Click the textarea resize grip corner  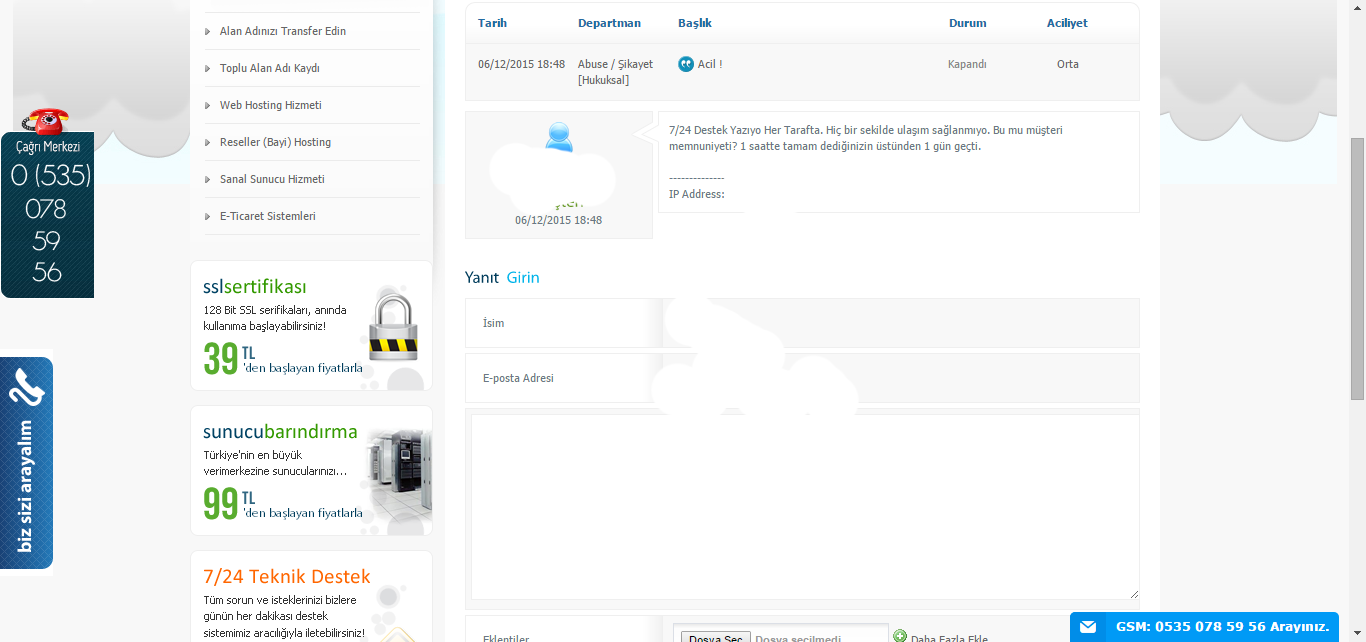coord(1134,594)
